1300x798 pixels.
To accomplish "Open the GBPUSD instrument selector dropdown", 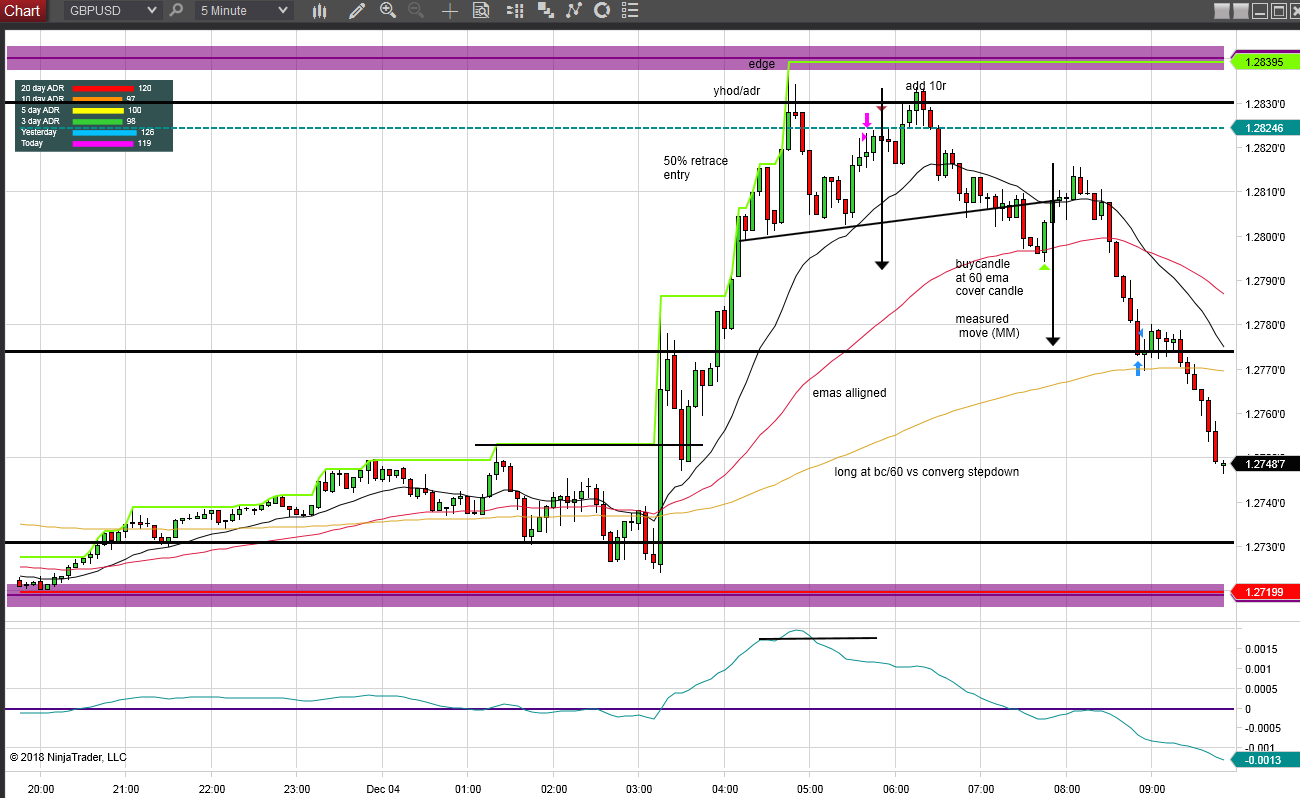I will (112, 11).
